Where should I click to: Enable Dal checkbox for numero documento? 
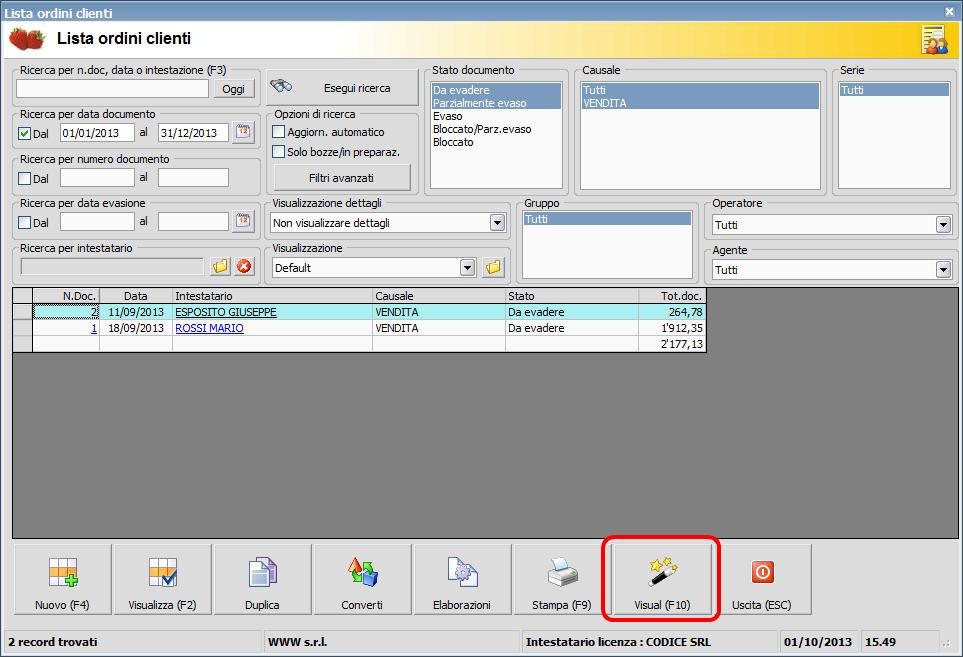tap(25, 179)
